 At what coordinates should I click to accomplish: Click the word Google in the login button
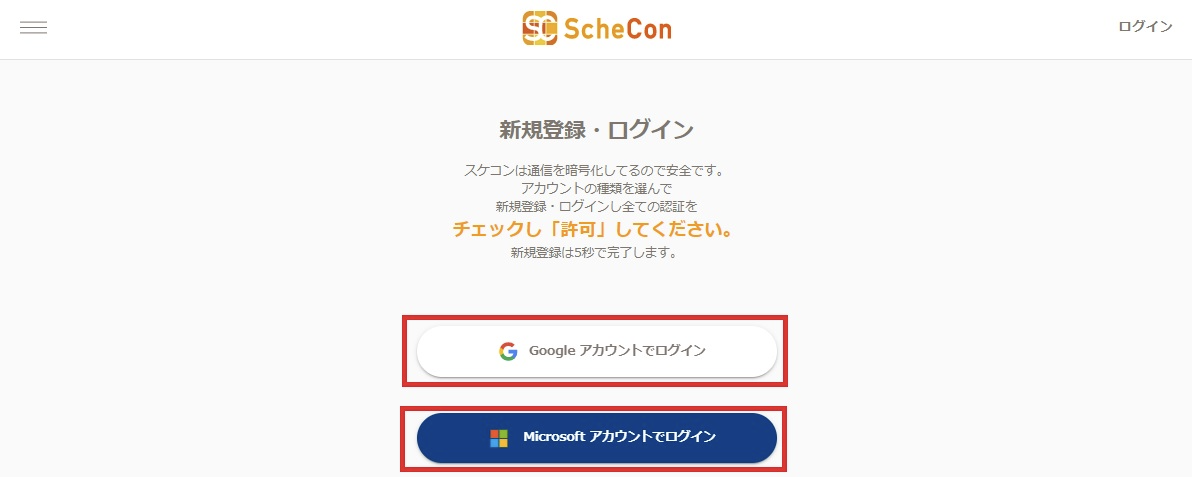coord(552,351)
